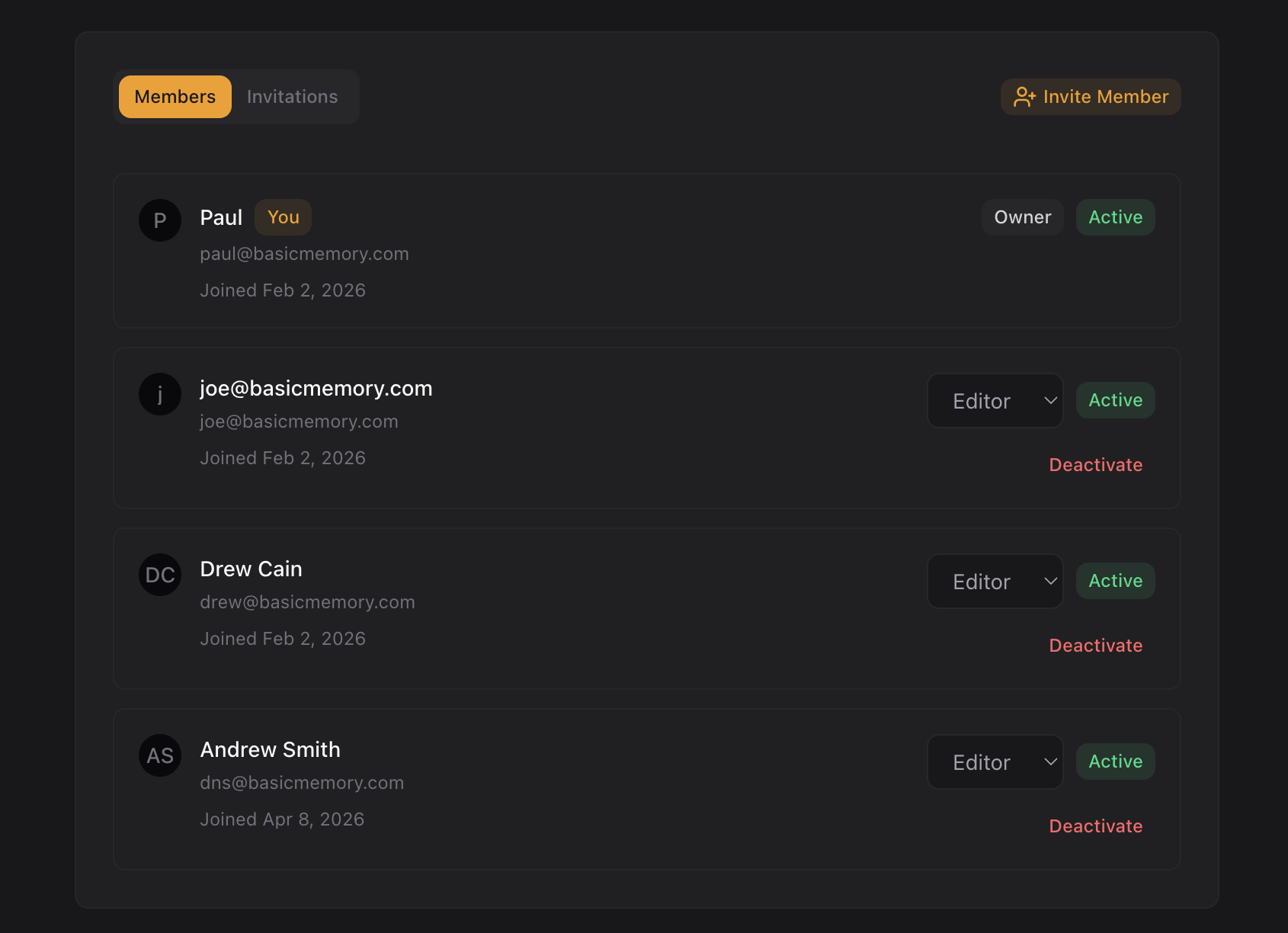Open Andrew Smith's Editor role dropdown
This screenshot has height=933, width=1288.
click(995, 762)
